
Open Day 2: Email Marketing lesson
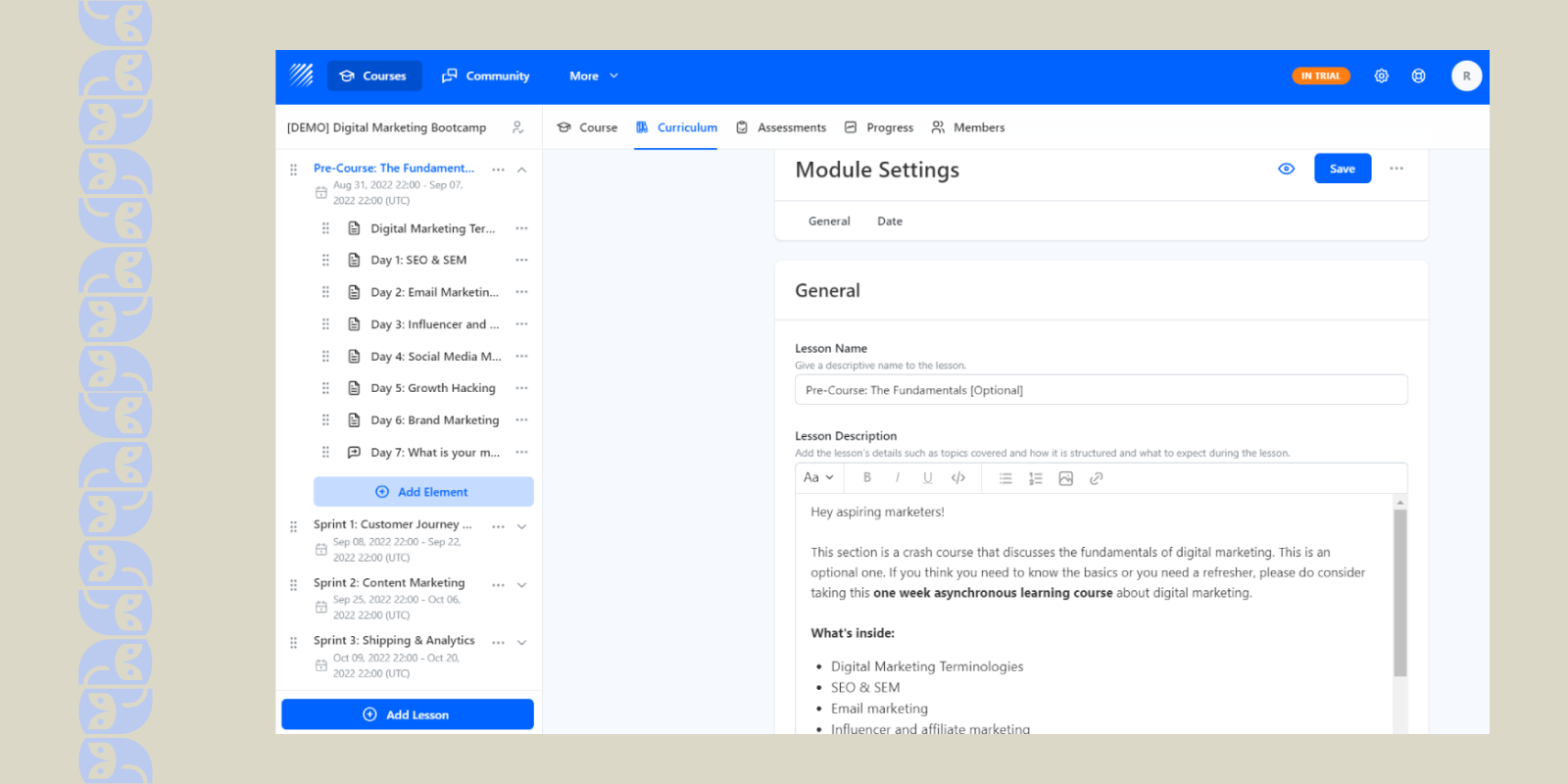pyautogui.click(x=434, y=292)
